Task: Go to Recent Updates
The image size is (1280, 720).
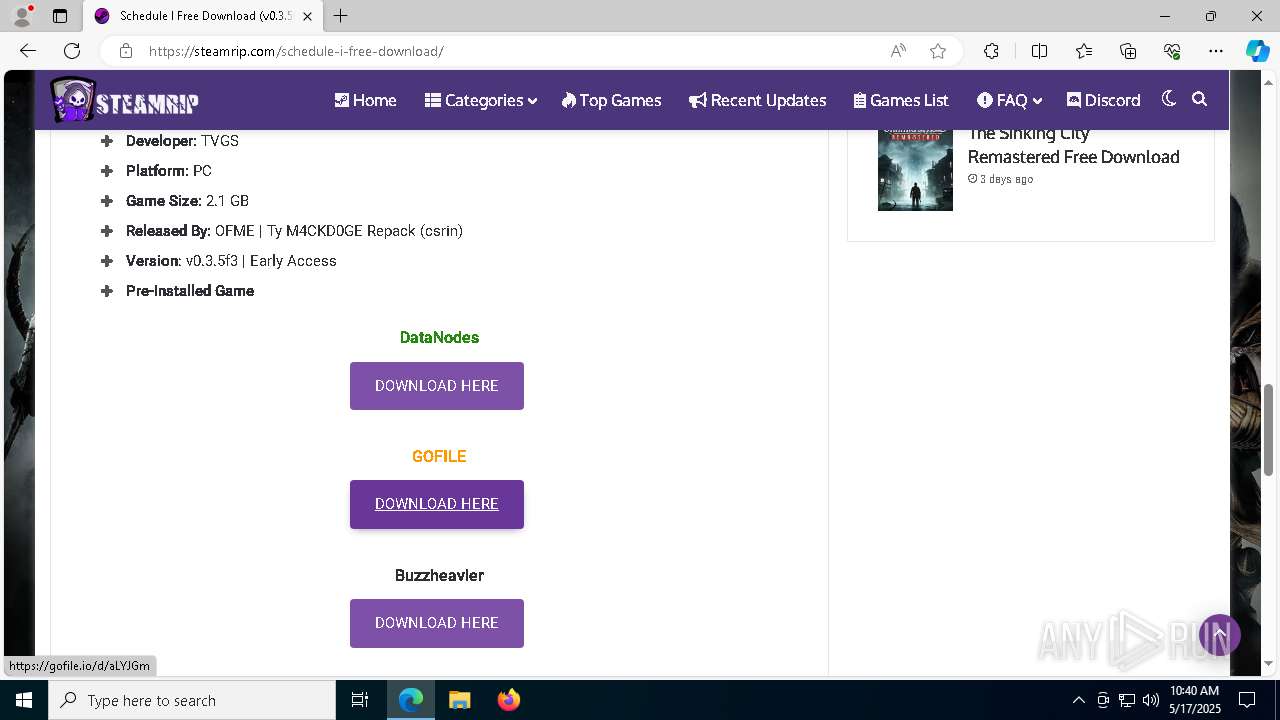Action: point(757,100)
